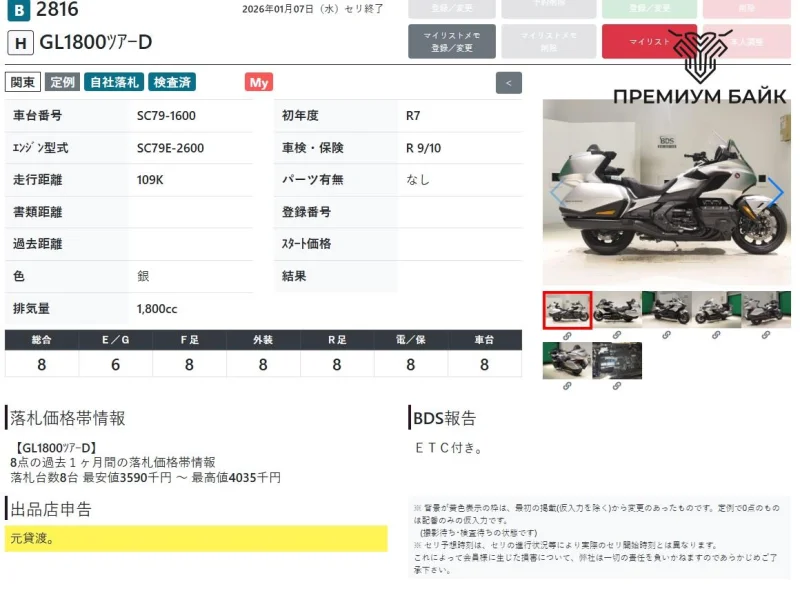Click the 検査済 badge
The image size is (800, 600).
pos(172,82)
